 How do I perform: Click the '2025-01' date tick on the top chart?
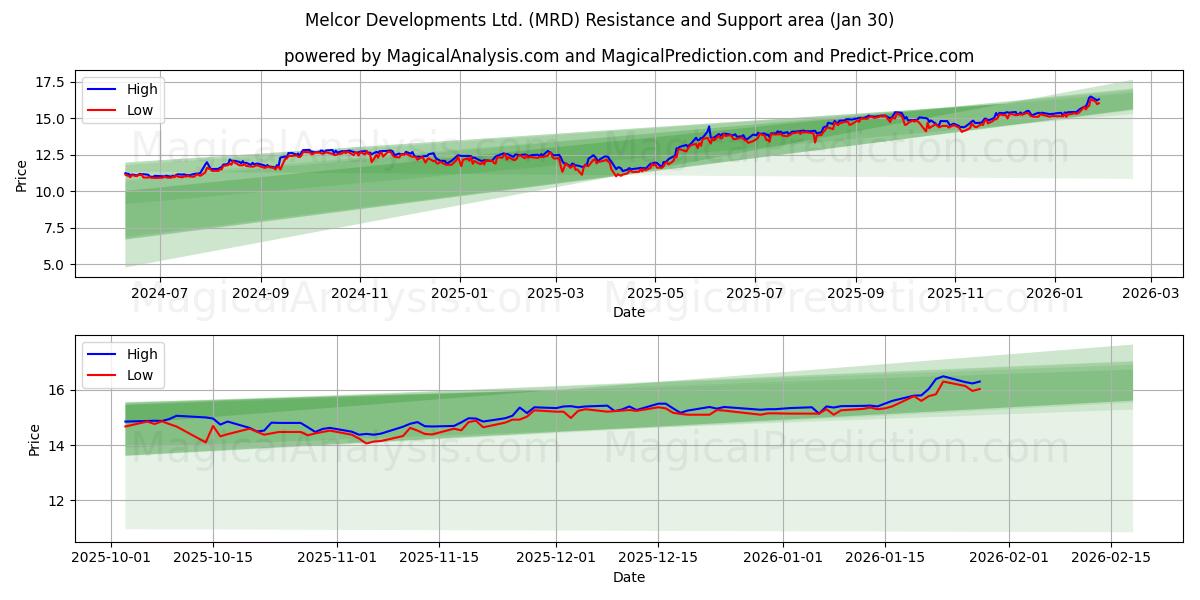pyautogui.click(x=460, y=295)
